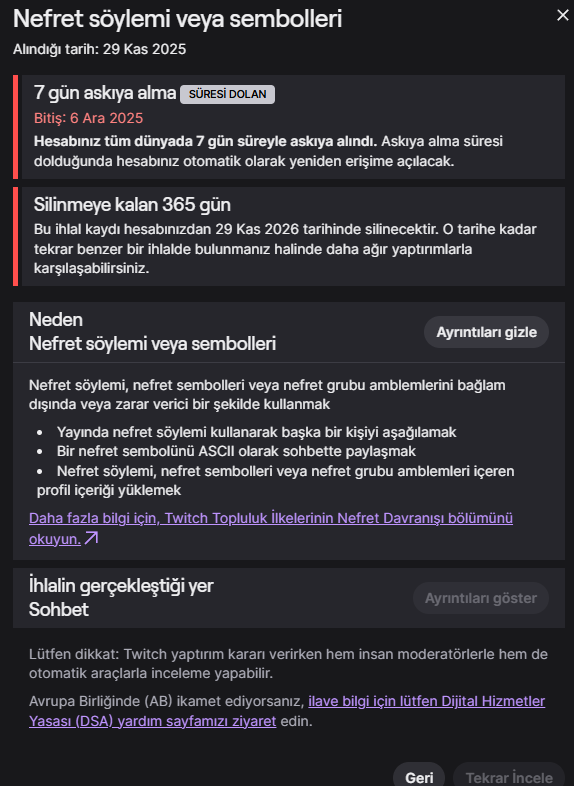The height and width of the screenshot is (786, 574).
Task: Open the Twitch Topluluk İlkelerinin Nefret Davranışı link
Action: pos(271,528)
